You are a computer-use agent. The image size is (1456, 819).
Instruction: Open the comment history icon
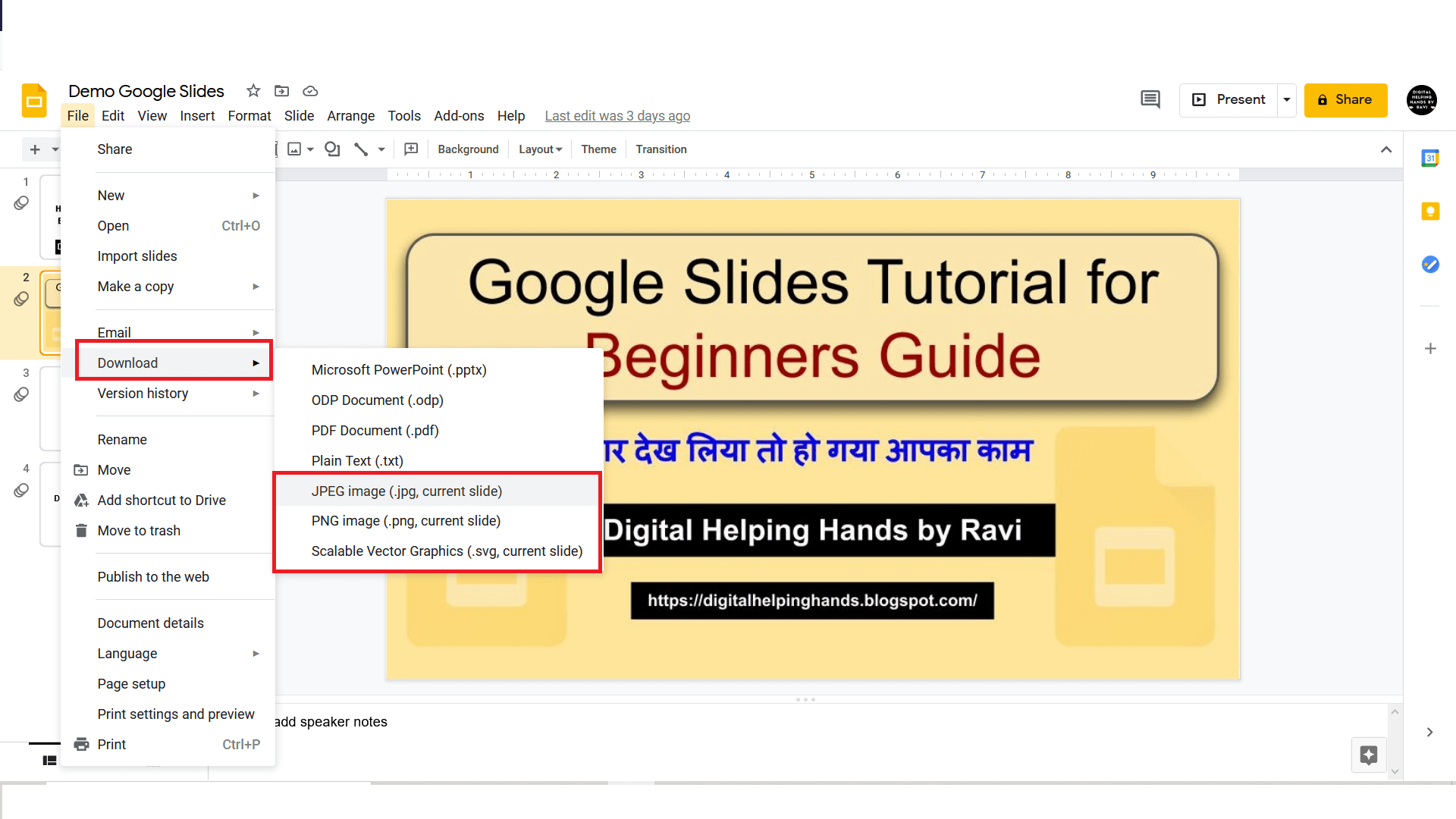coord(1150,99)
